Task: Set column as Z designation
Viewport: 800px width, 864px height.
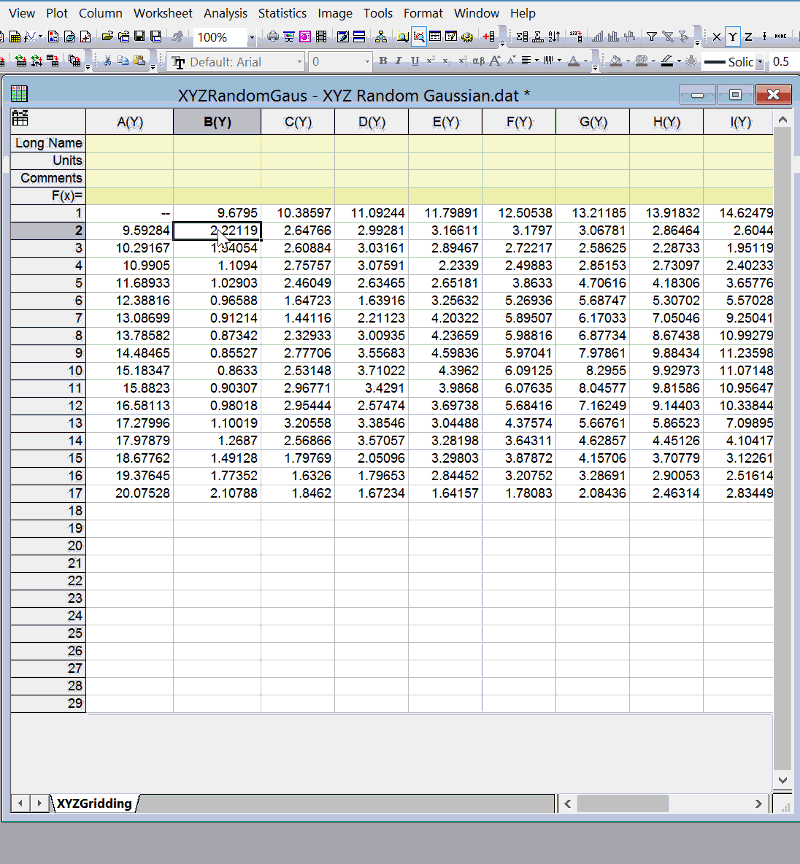Action: point(748,37)
